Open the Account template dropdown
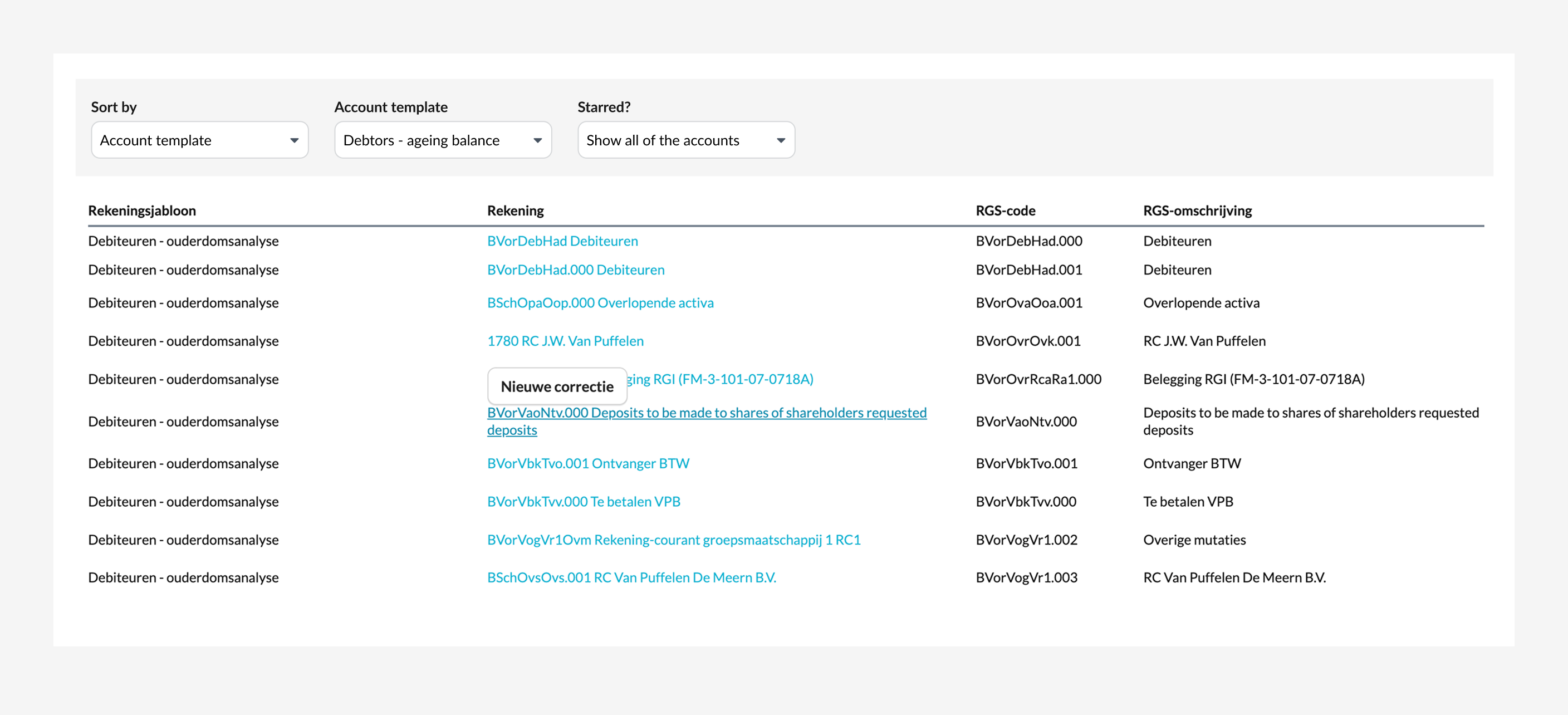 pyautogui.click(x=443, y=140)
